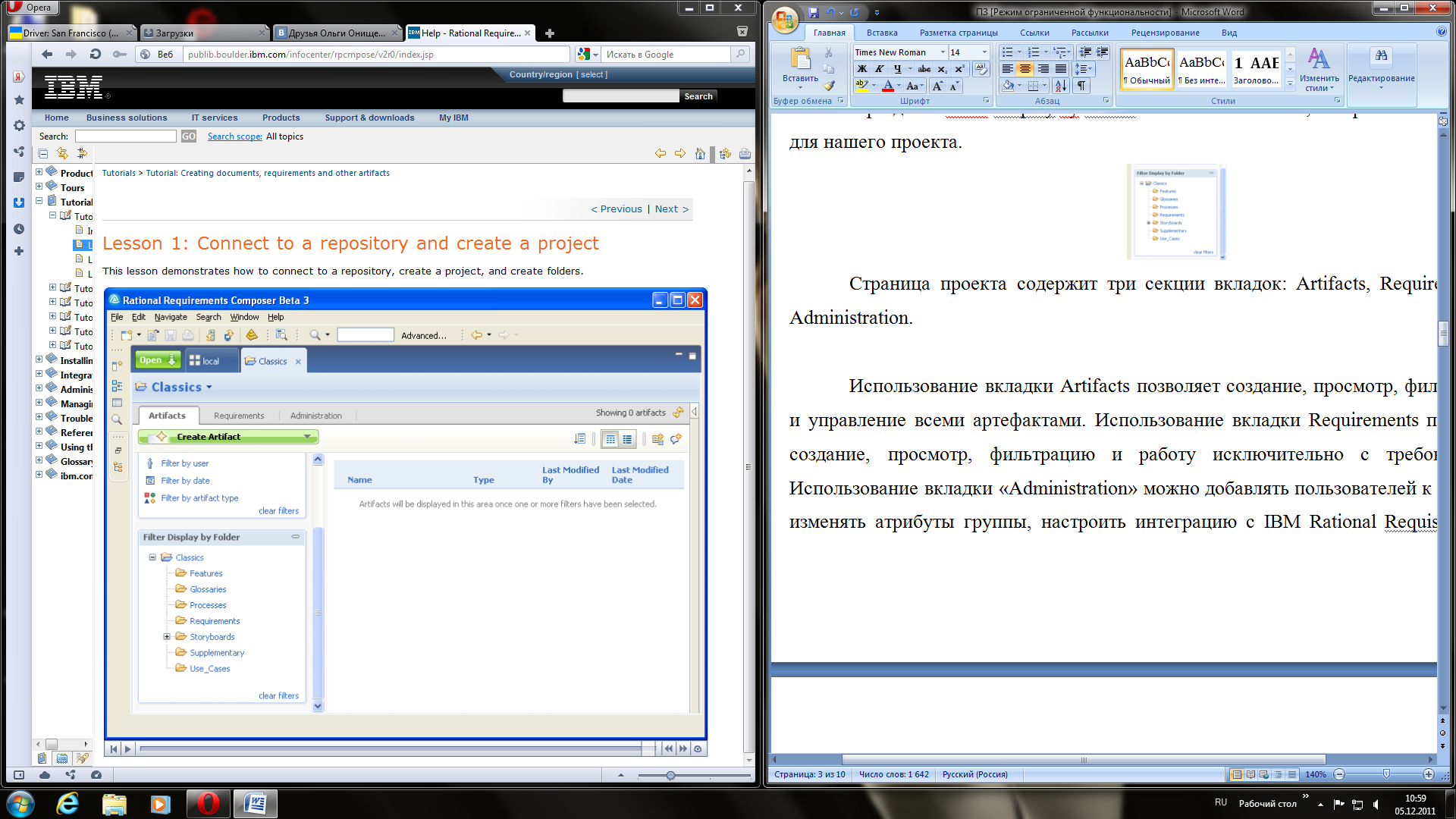
Task: Click Increase Indent icon in Word
Action: pos(1102,52)
